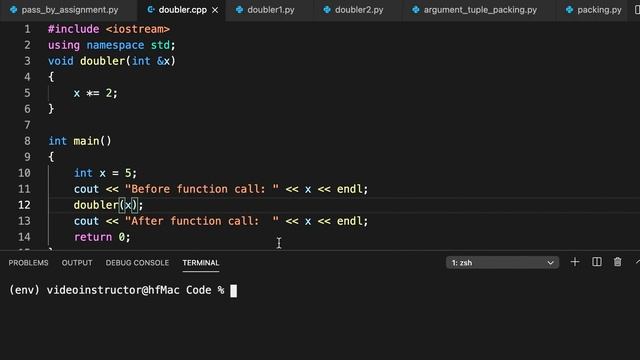The image size is (640, 360).
Task: Click 'using namespace std;' line
Action: [111, 45]
